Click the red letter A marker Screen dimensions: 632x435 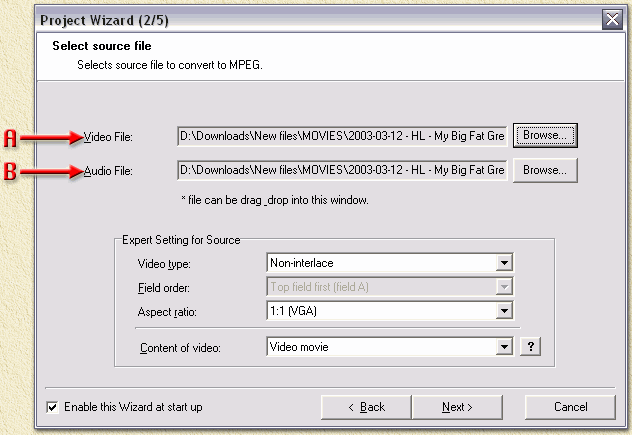[x=11, y=137]
